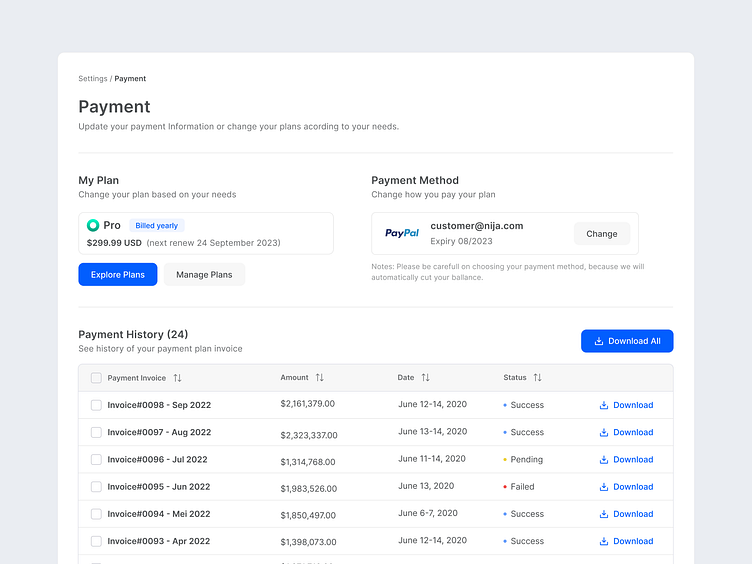Click amount $2,161,379.00

[308, 404]
